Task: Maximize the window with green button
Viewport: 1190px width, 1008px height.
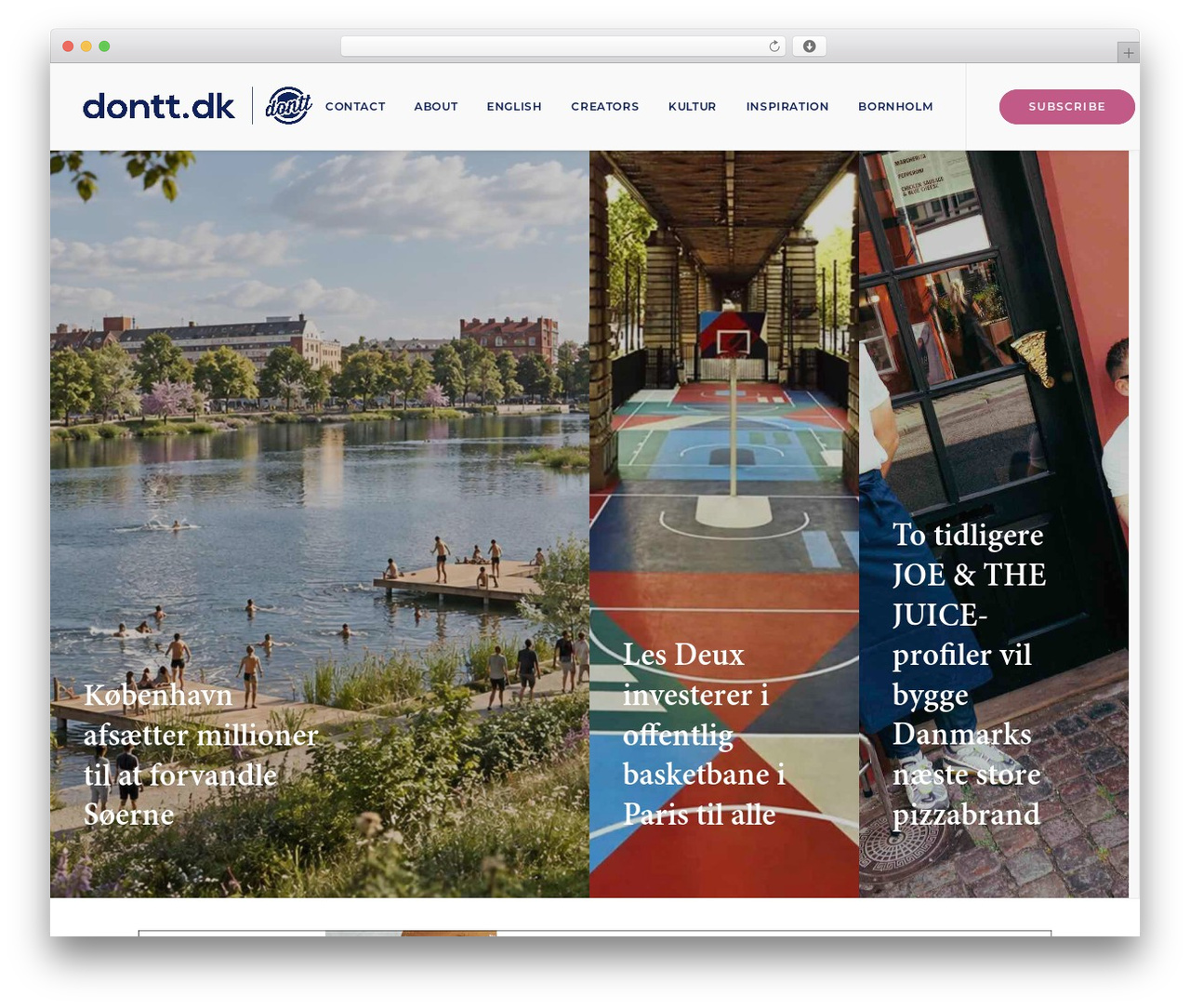Action: coord(104,46)
